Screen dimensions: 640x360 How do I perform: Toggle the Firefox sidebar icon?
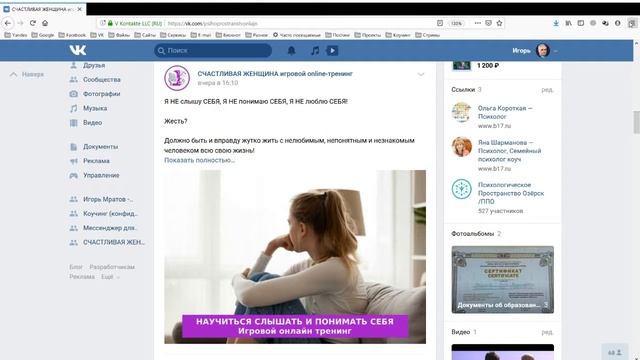pos(580,23)
